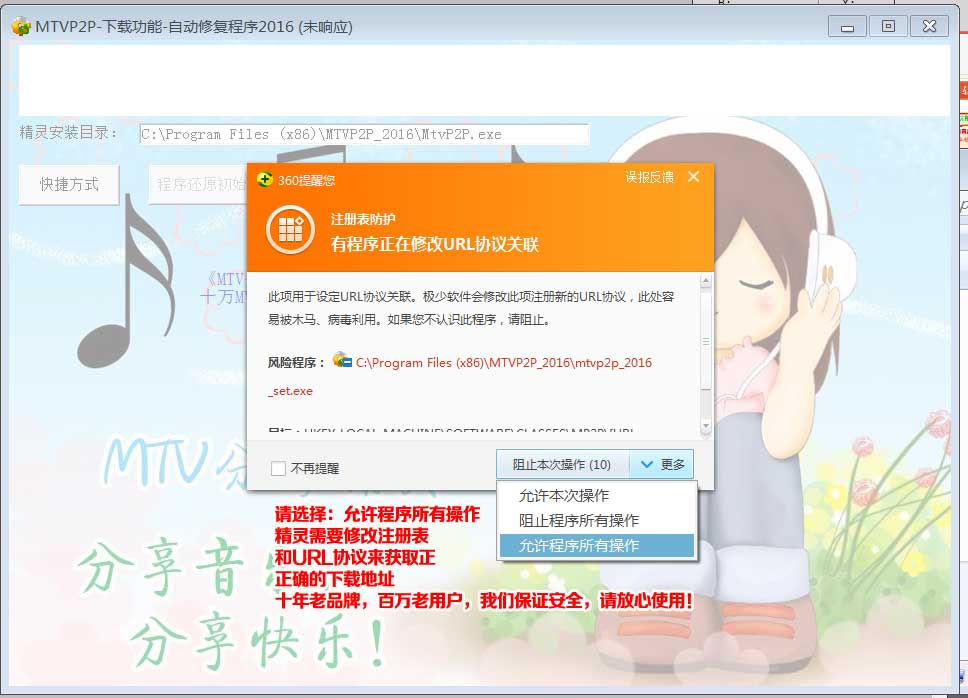Expand the 更多 dropdown arrow
The height and width of the screenshot is (698, 968).
point(663,464)
